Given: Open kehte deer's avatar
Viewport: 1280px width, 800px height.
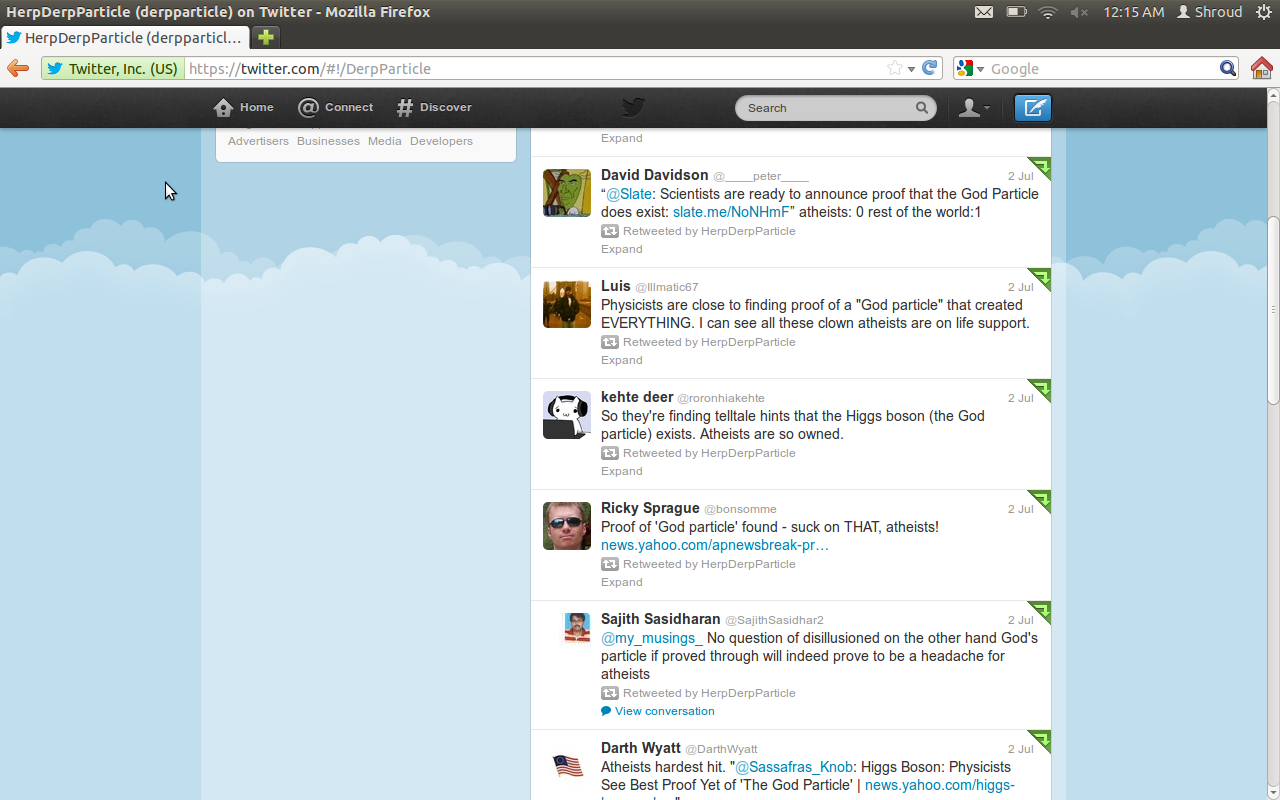Looking at the screenshot, I should coord(567,415).
